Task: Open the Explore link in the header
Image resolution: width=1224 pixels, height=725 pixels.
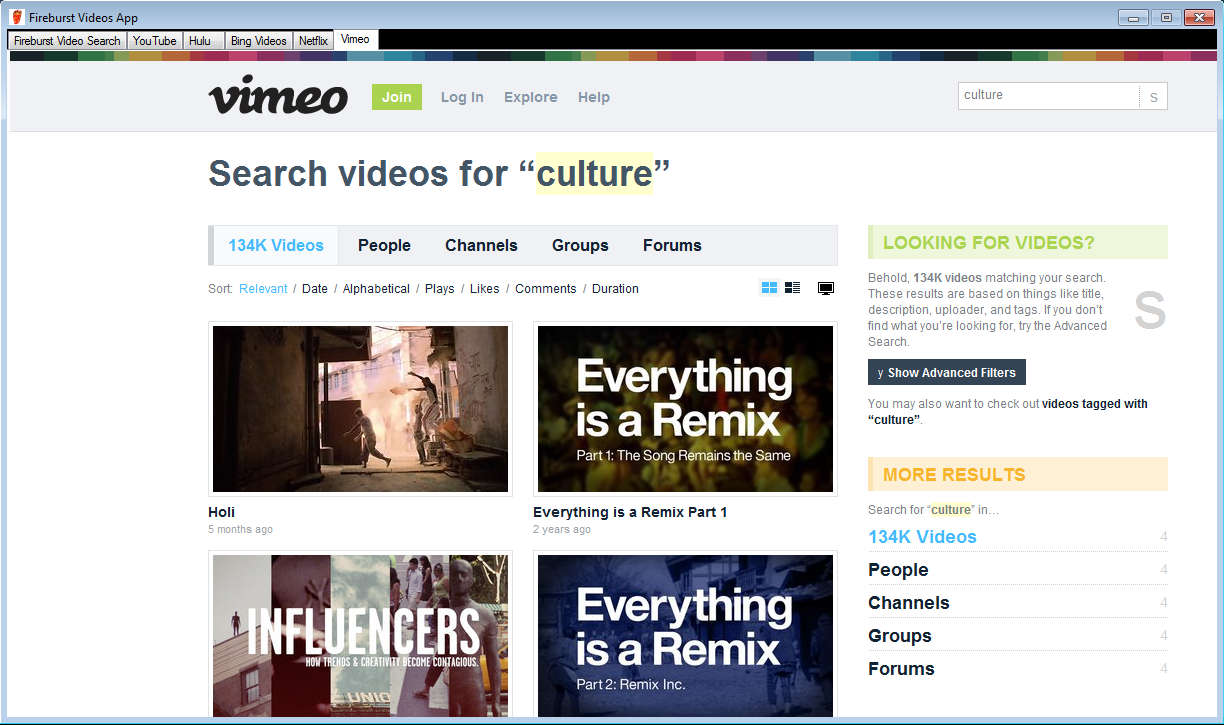Action: pyautogui.click(x=530, y=97)
